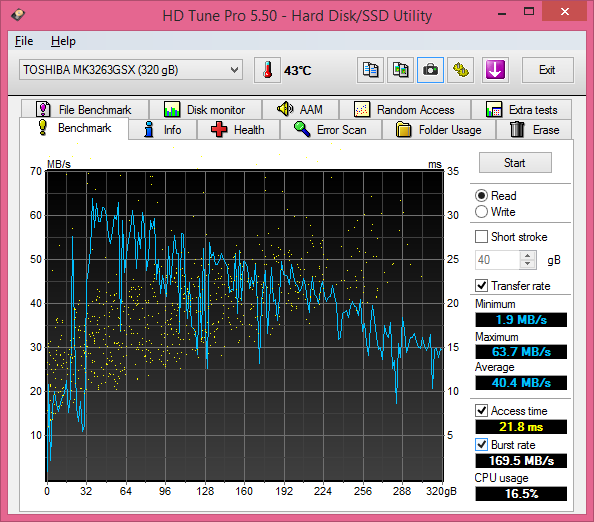Expand the TOSHIBA MK3263GSX drive dropdown
The image size is (594, 522).
click(131, 70)
